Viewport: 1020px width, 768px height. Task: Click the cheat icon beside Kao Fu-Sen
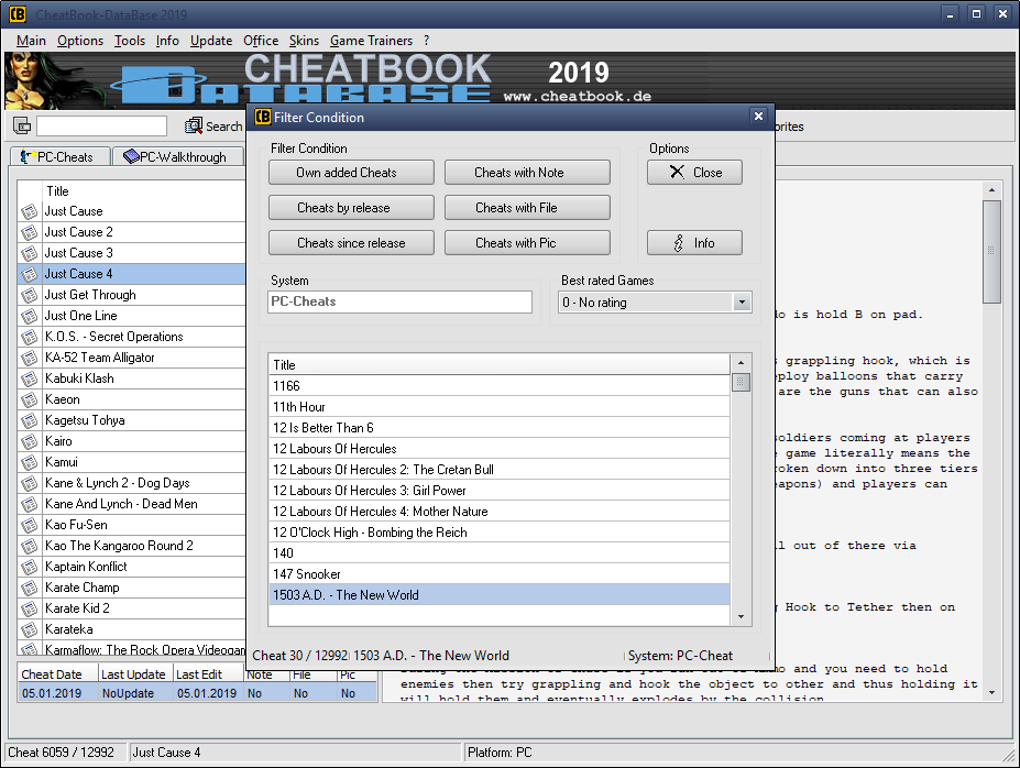click(29, 525)
